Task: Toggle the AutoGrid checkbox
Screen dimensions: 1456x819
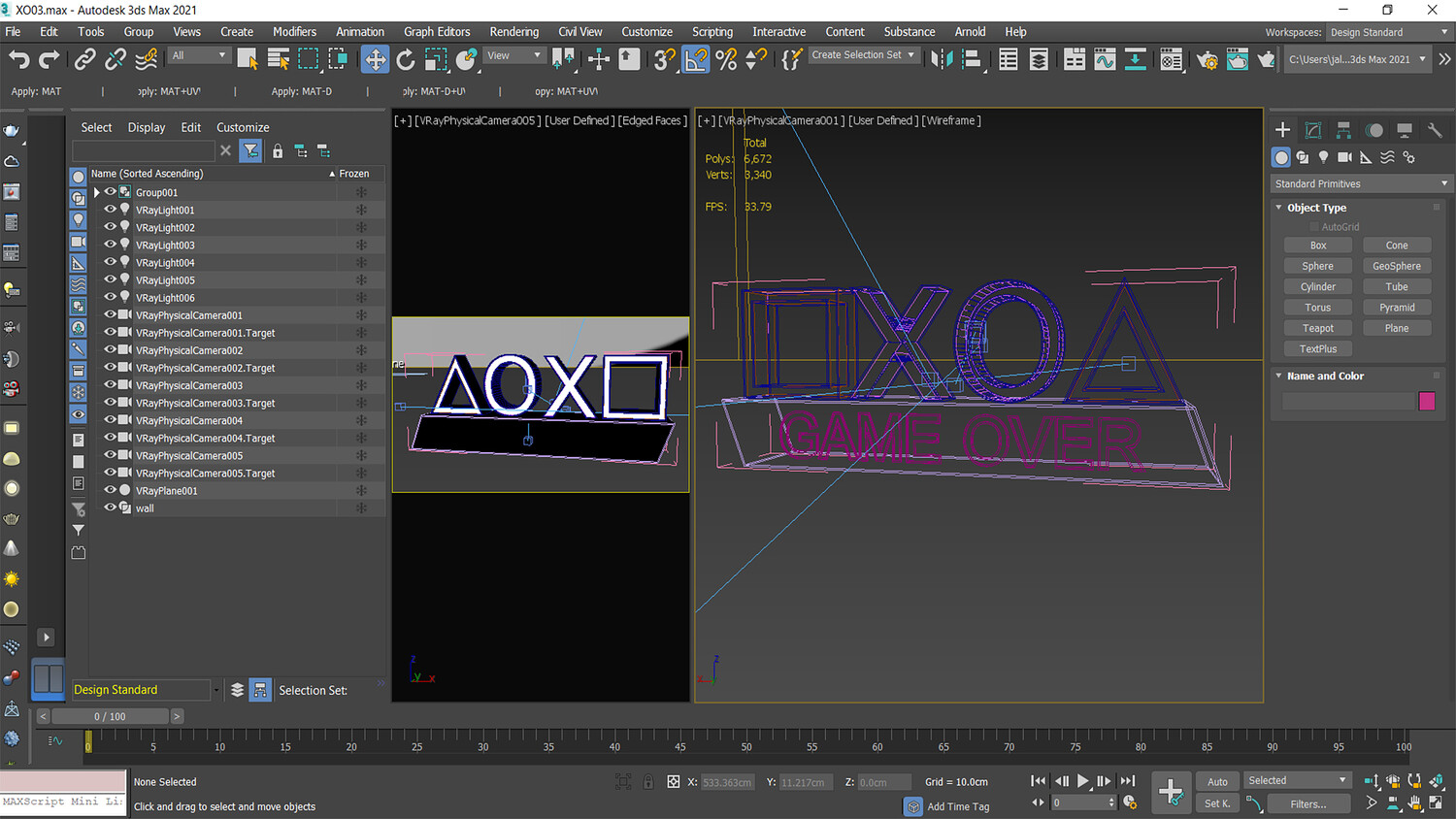Action: tap(1313, 227)
